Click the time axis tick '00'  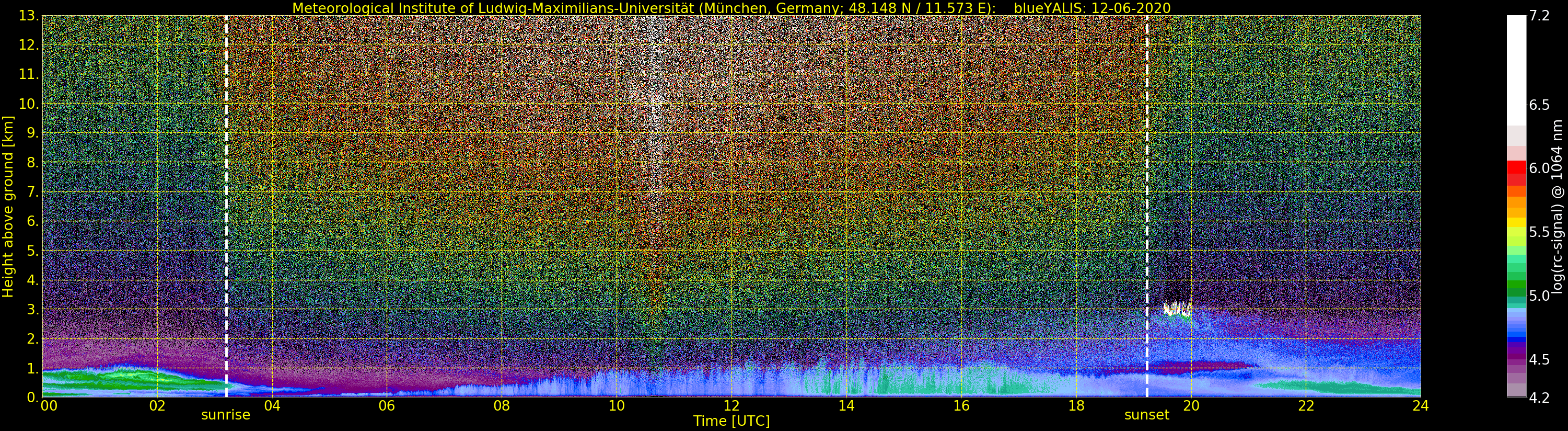tap(49, 406)
